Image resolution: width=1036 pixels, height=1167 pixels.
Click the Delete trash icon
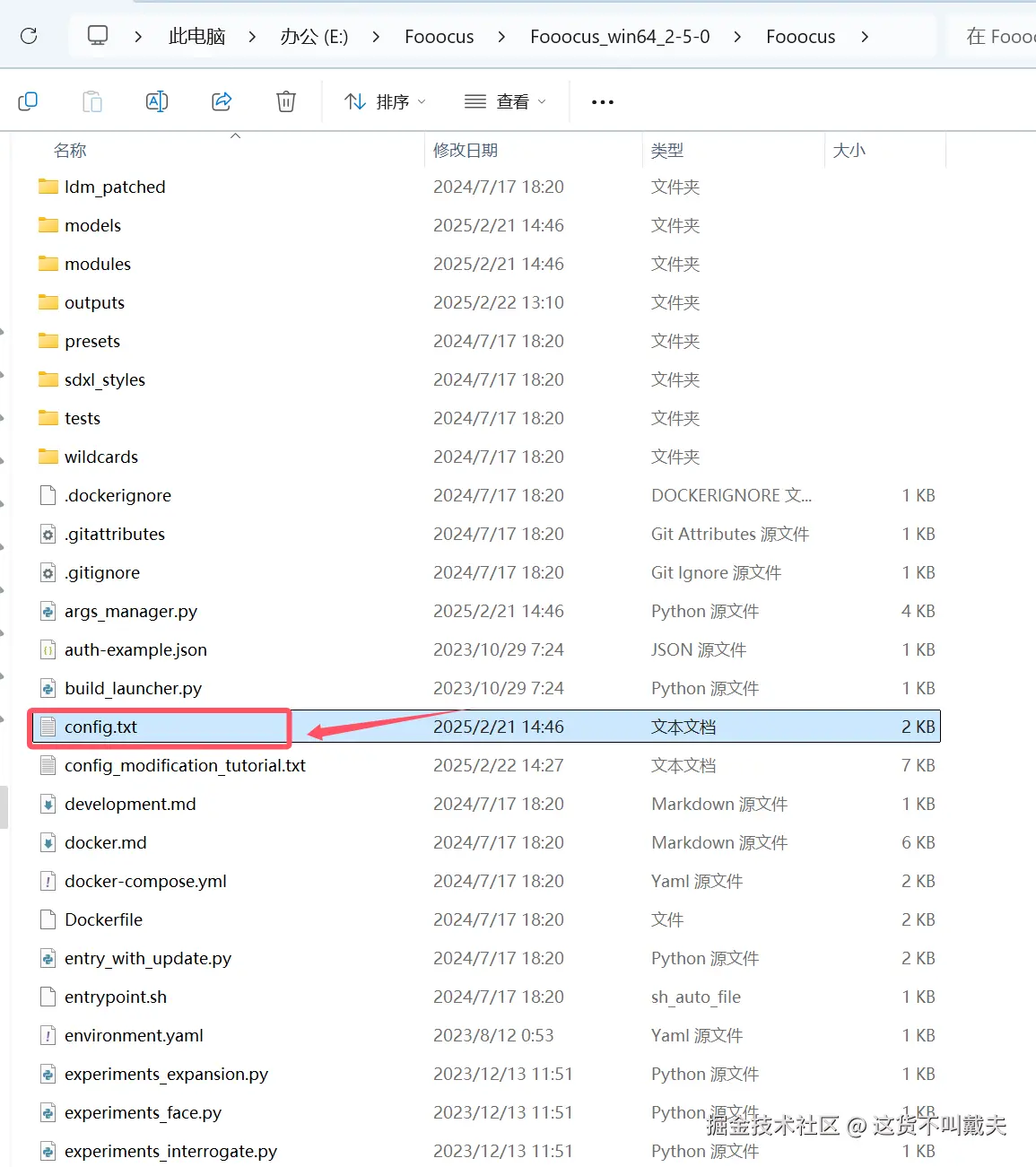[x=286, y=101]
